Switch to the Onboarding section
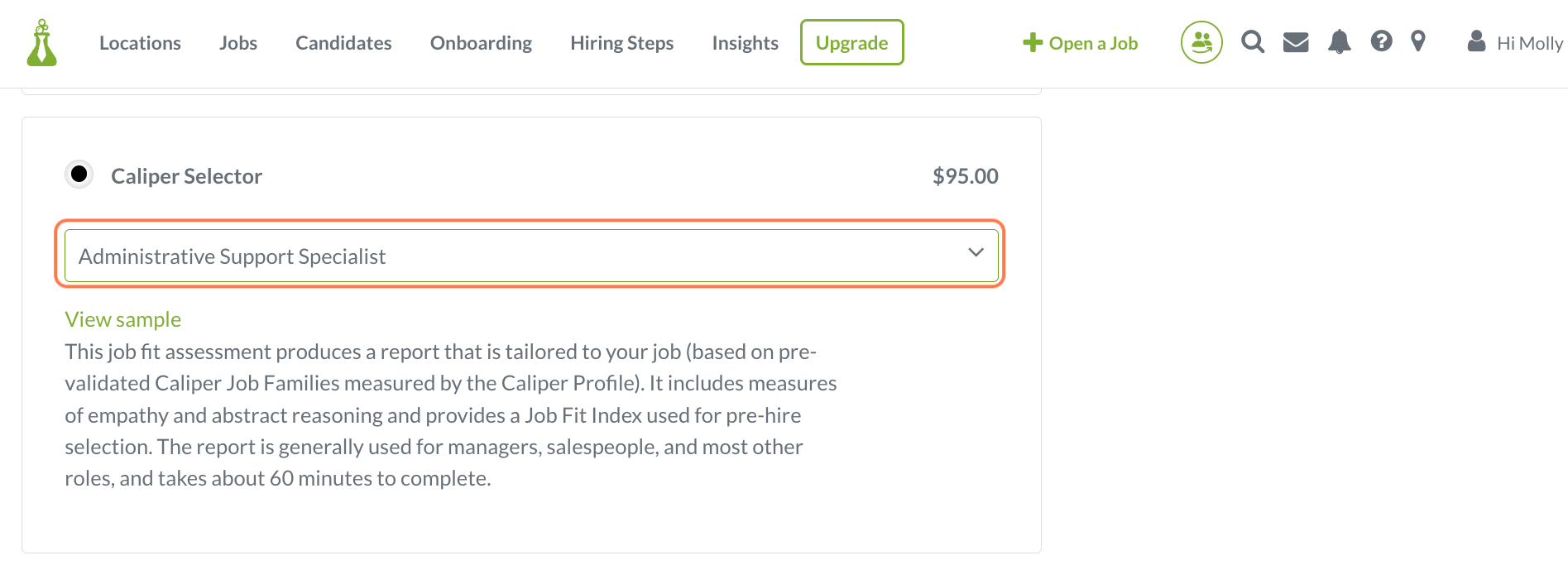 pos(481,43)
